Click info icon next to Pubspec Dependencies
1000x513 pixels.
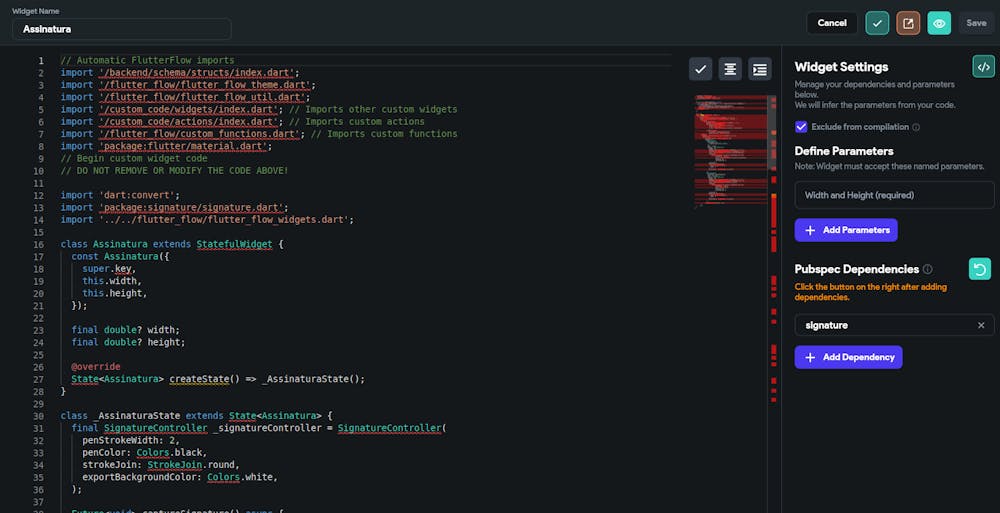928,269
